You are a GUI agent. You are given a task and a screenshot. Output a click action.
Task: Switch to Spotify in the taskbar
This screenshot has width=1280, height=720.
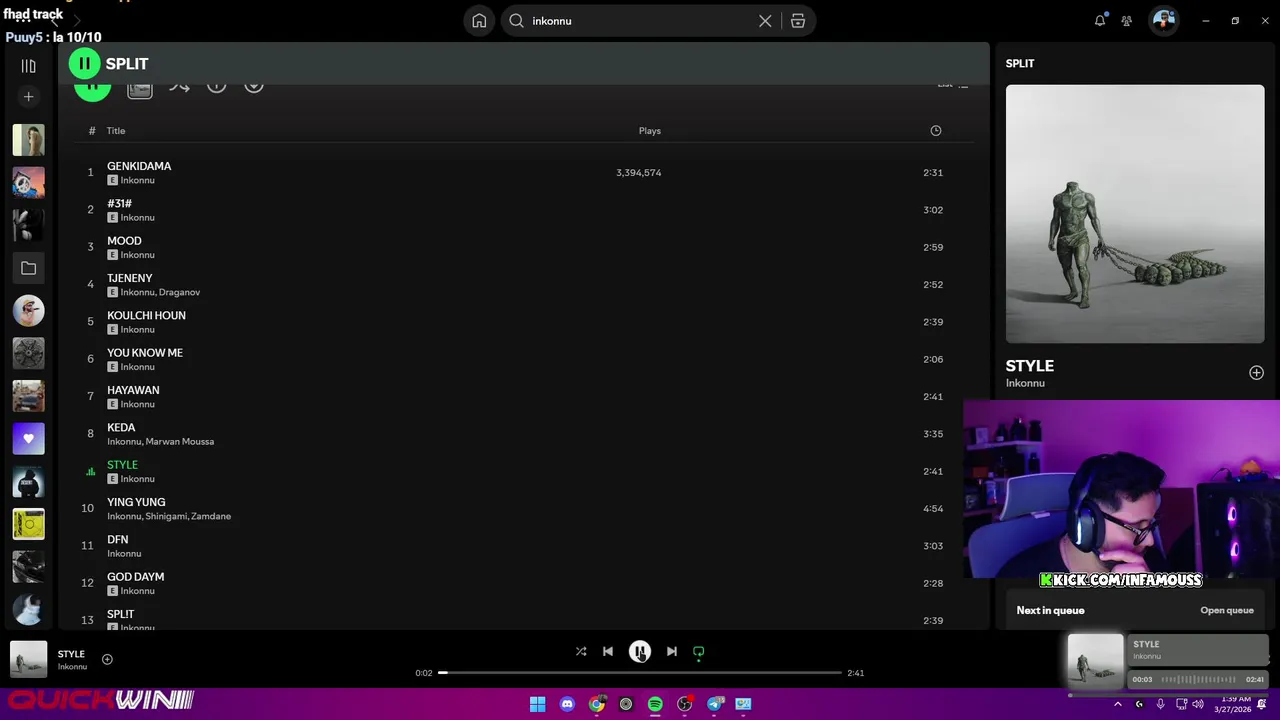click(x=655, y=704)
